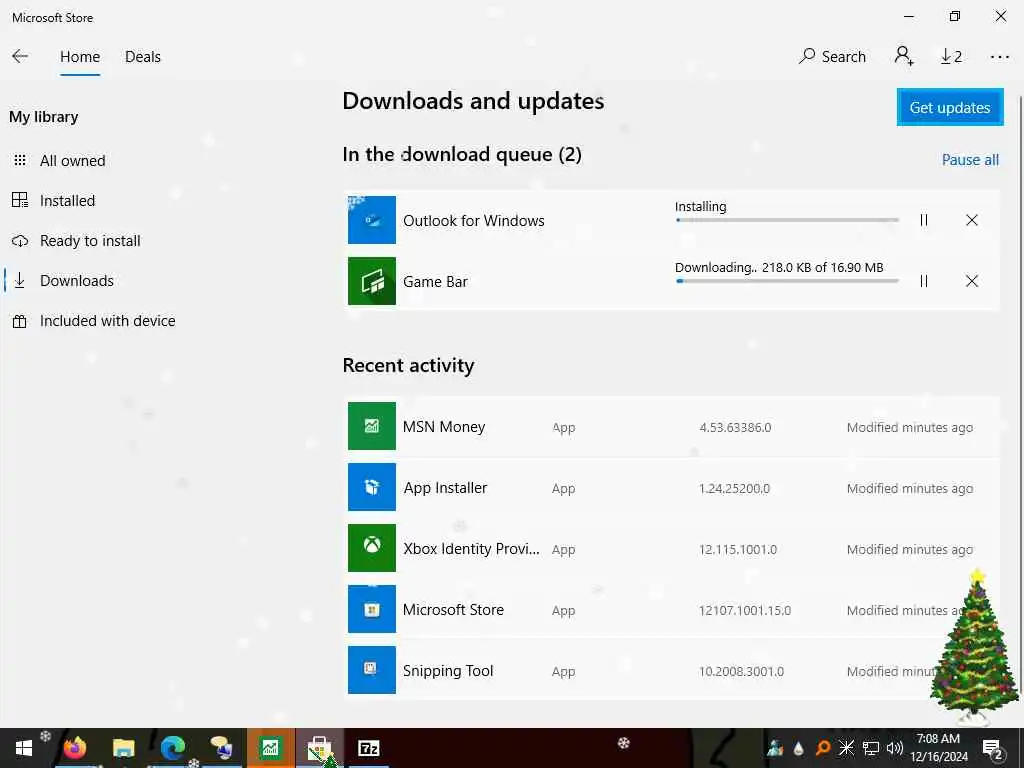This screenshot has width=1024, height=768.
Task: Click the Ready to install cloud icon
Action: pos(20,241)
